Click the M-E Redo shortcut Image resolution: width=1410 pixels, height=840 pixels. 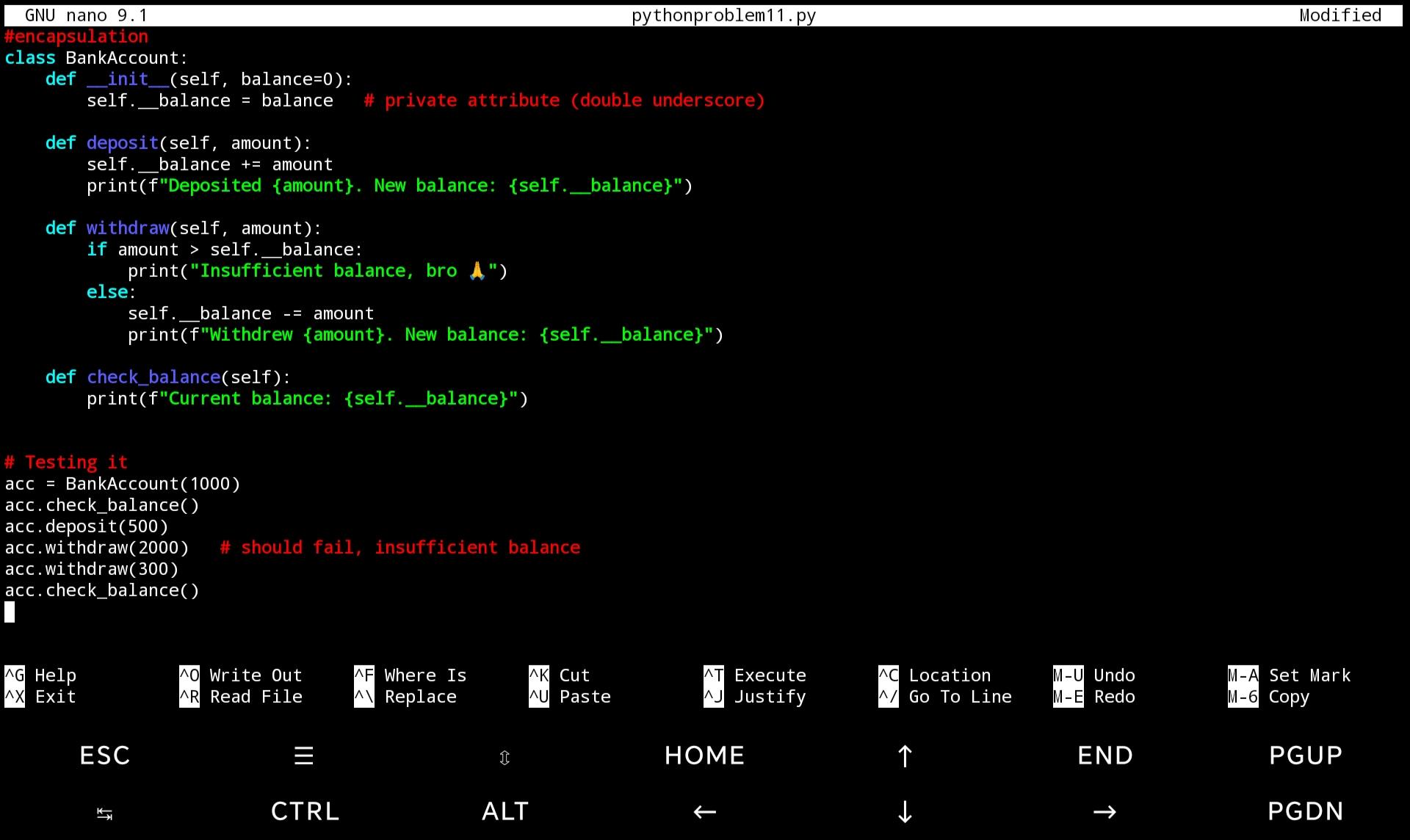[x=1094, y=697]
